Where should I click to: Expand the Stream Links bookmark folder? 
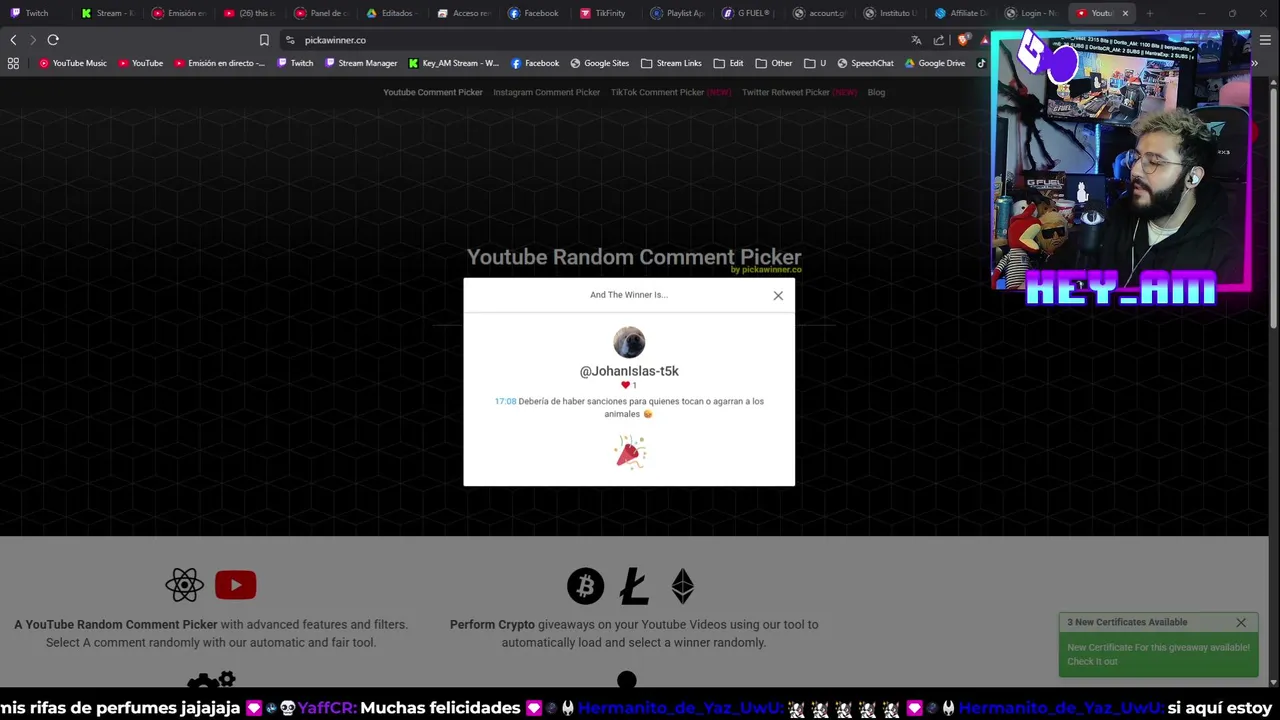click(x=671, y=63)
